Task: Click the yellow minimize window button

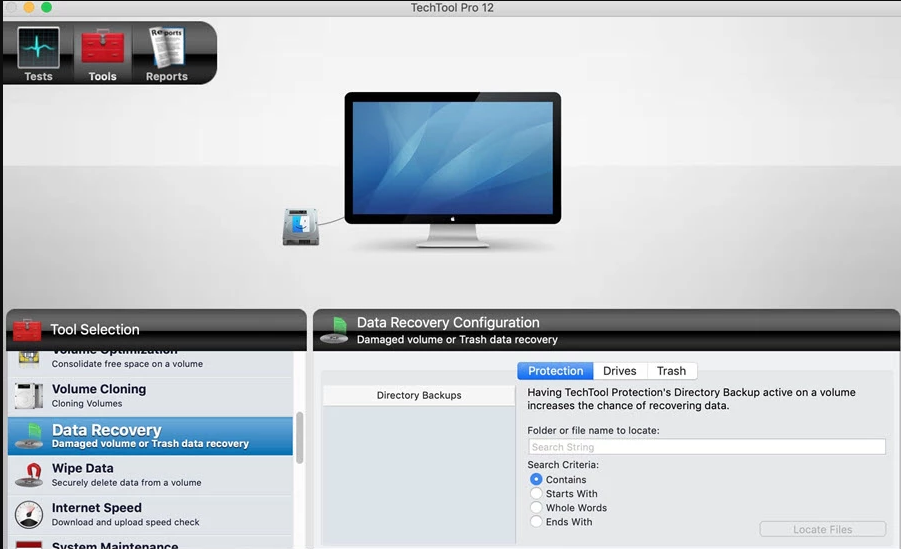Action: click(29, 7)
